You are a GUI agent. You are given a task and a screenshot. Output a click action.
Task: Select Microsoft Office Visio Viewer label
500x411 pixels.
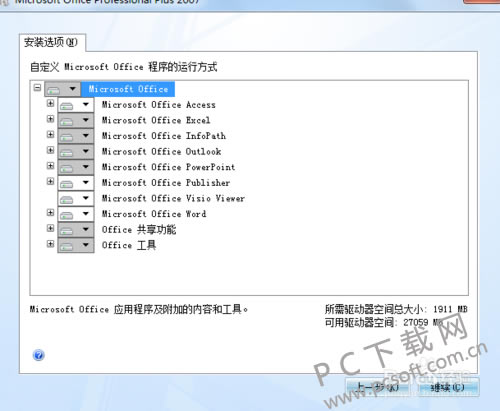coord(173,198)
